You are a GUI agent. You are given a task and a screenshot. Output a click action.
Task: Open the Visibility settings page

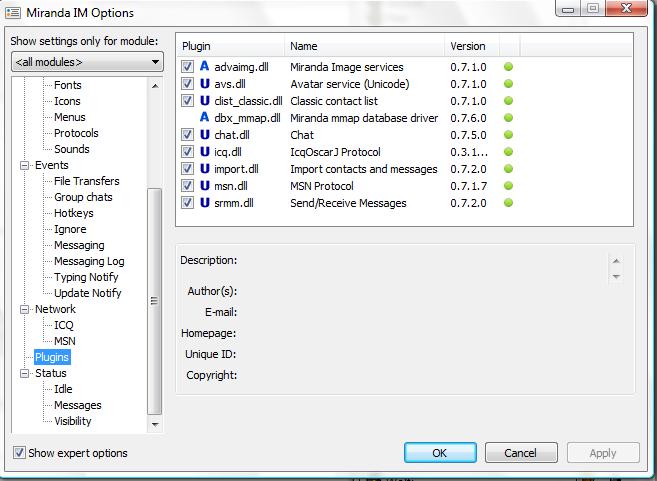point(72,421)
